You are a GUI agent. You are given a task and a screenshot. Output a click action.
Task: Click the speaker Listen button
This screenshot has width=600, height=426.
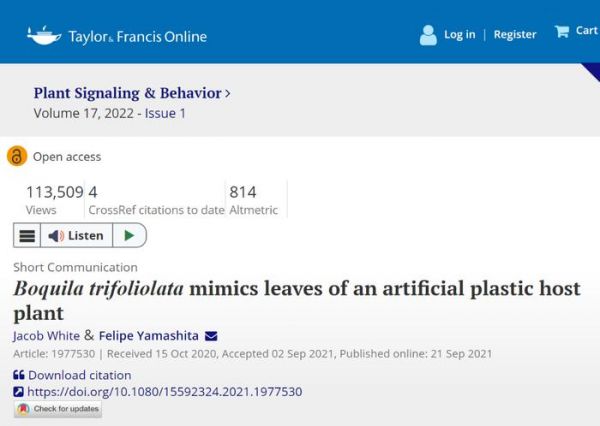(77, 235)
